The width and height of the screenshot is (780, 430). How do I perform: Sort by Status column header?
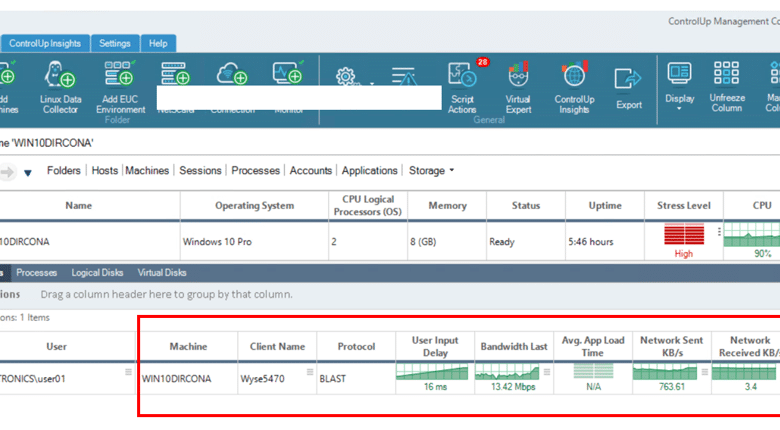526,206
